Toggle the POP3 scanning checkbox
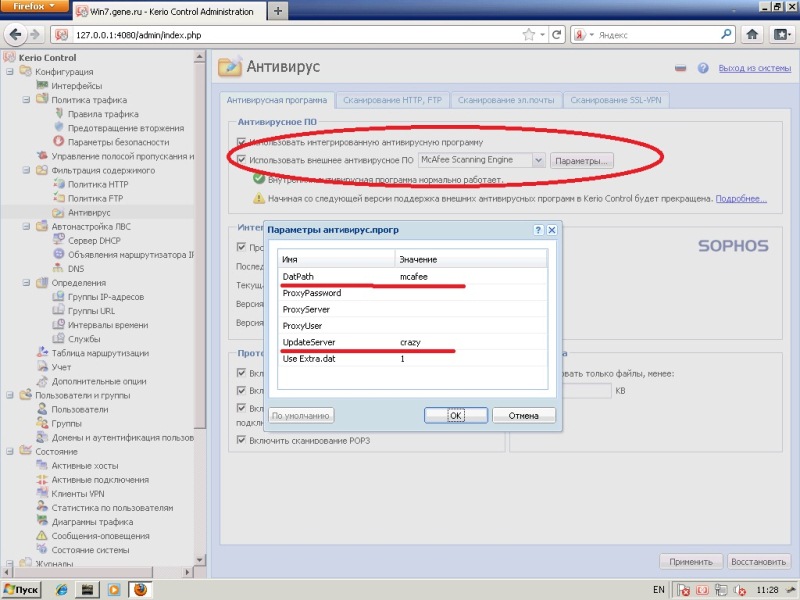This screenshot has height=600, width=800. [x=241, y=440]
